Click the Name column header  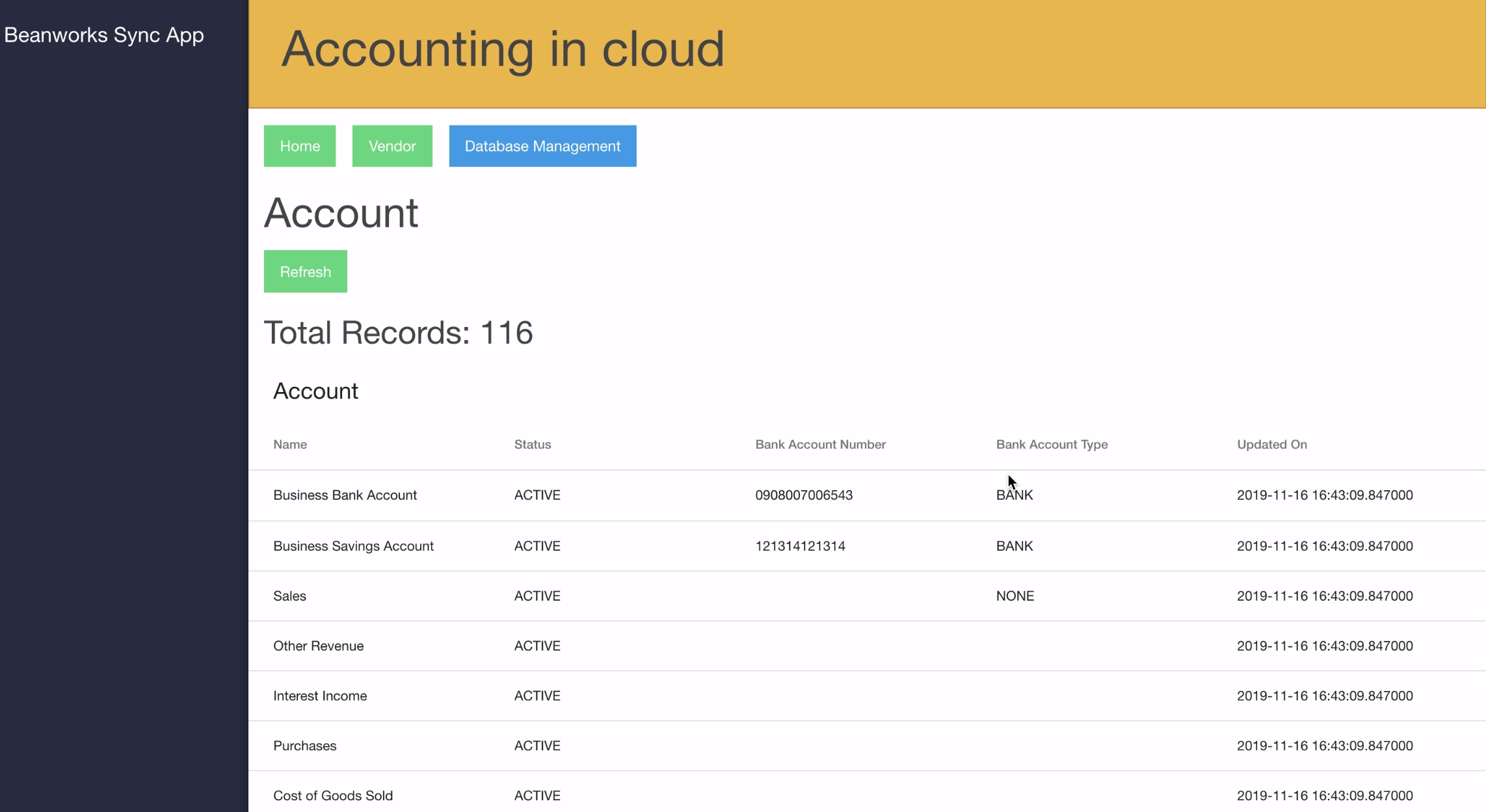(290, 445)
